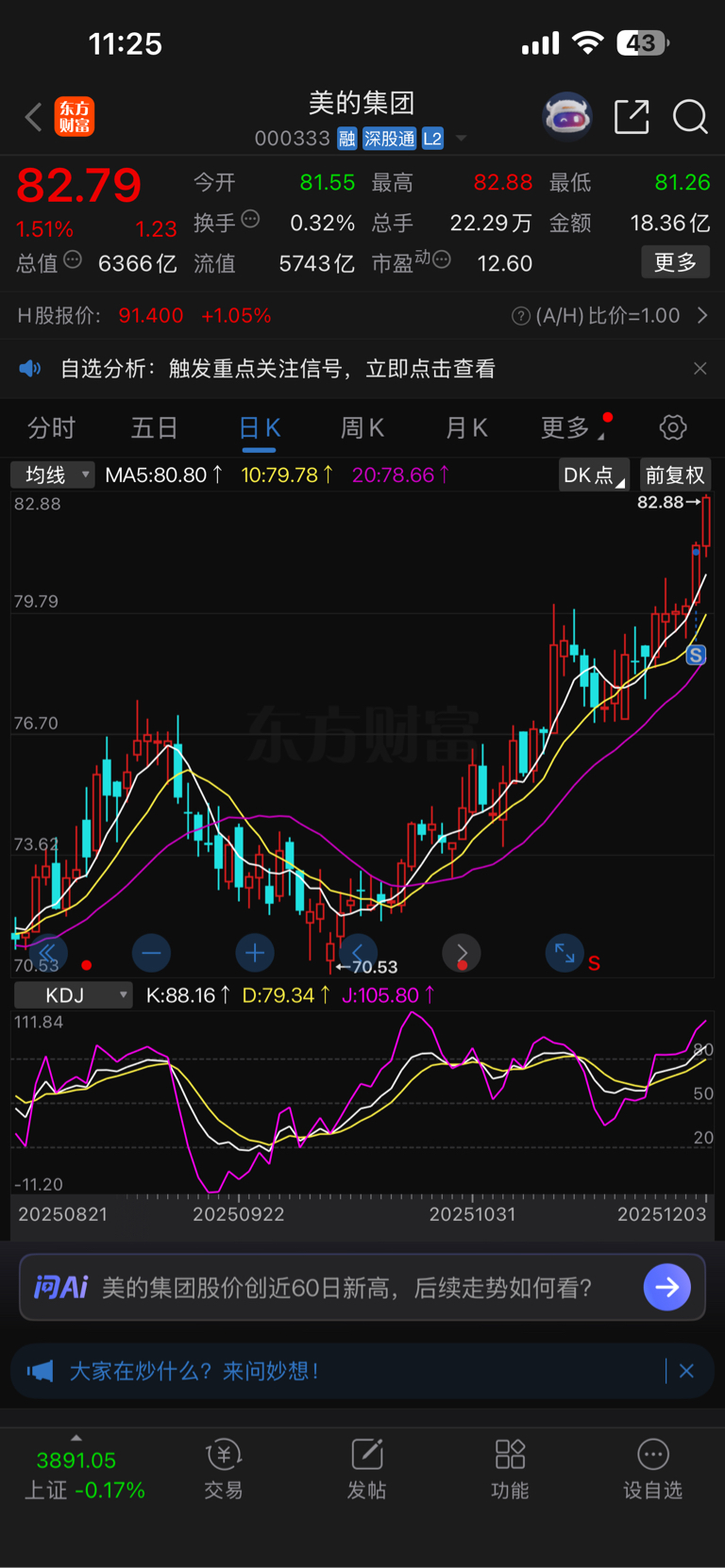Open search with magnifier icon

click(x=690, y=117)
